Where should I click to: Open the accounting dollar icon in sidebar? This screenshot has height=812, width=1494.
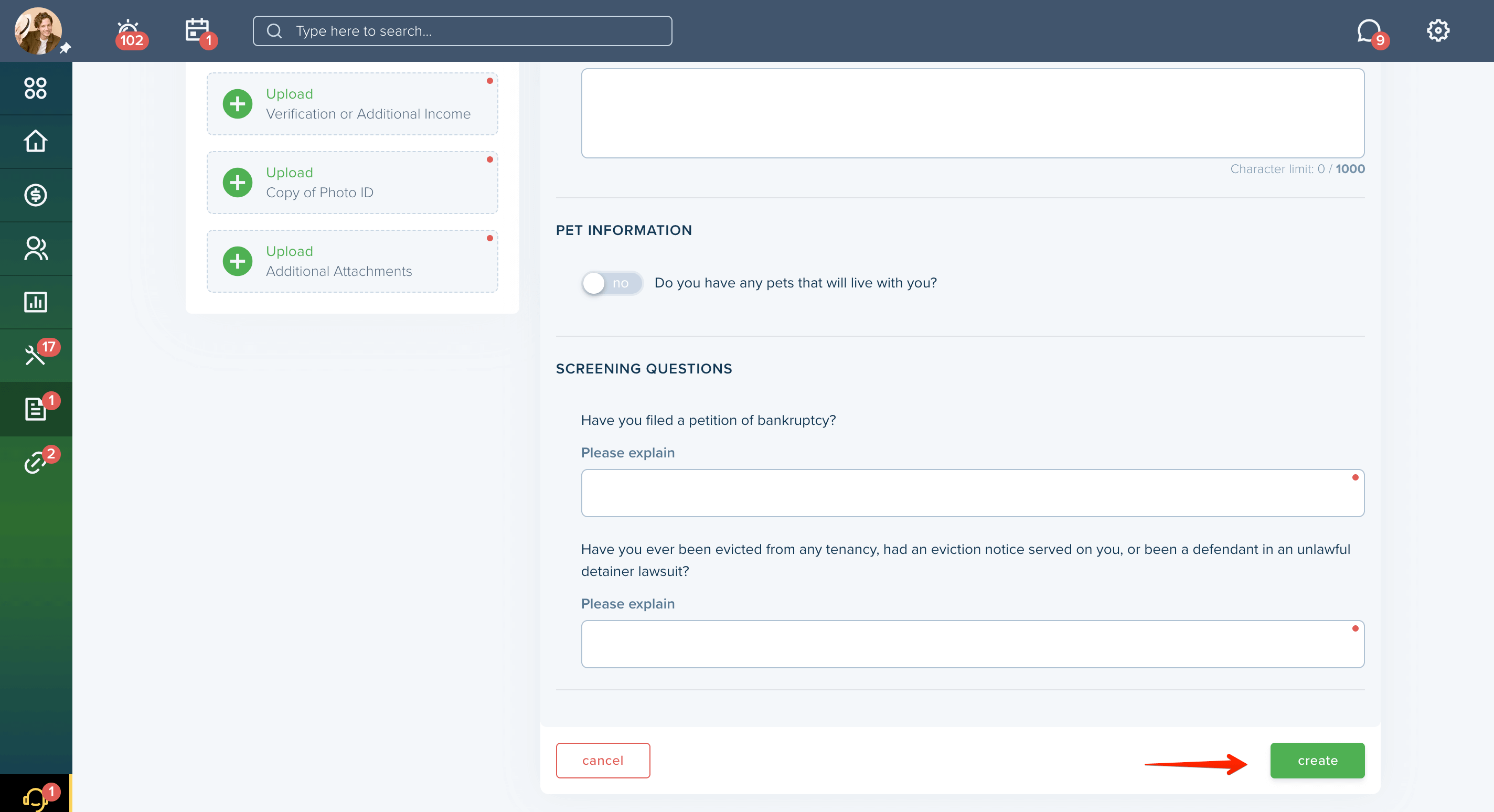tap(36, 195)
